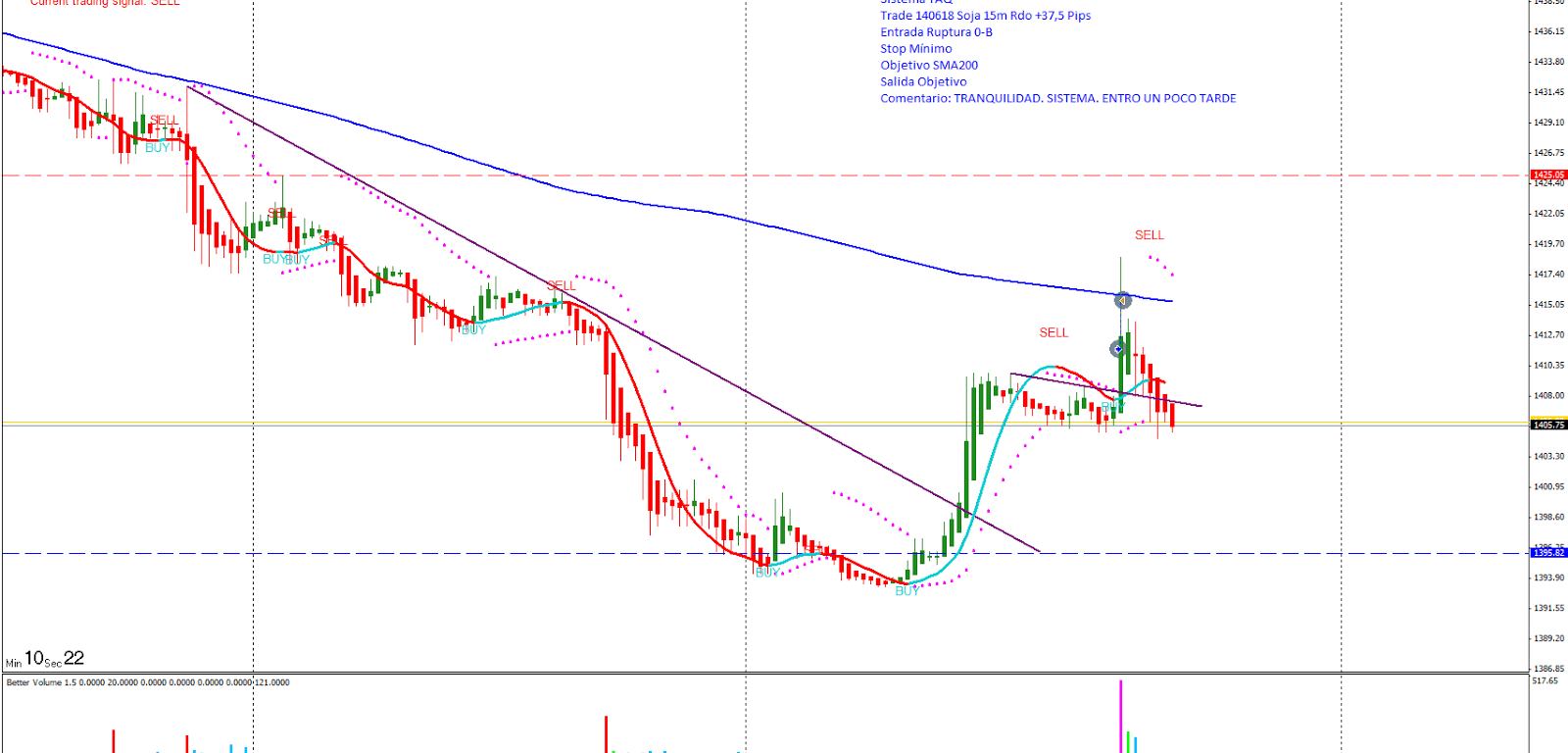1568x753 pixels.
Task: Click the orange trade exit arrow marker
Action: pyautogui.click(x=1123, y=300)
